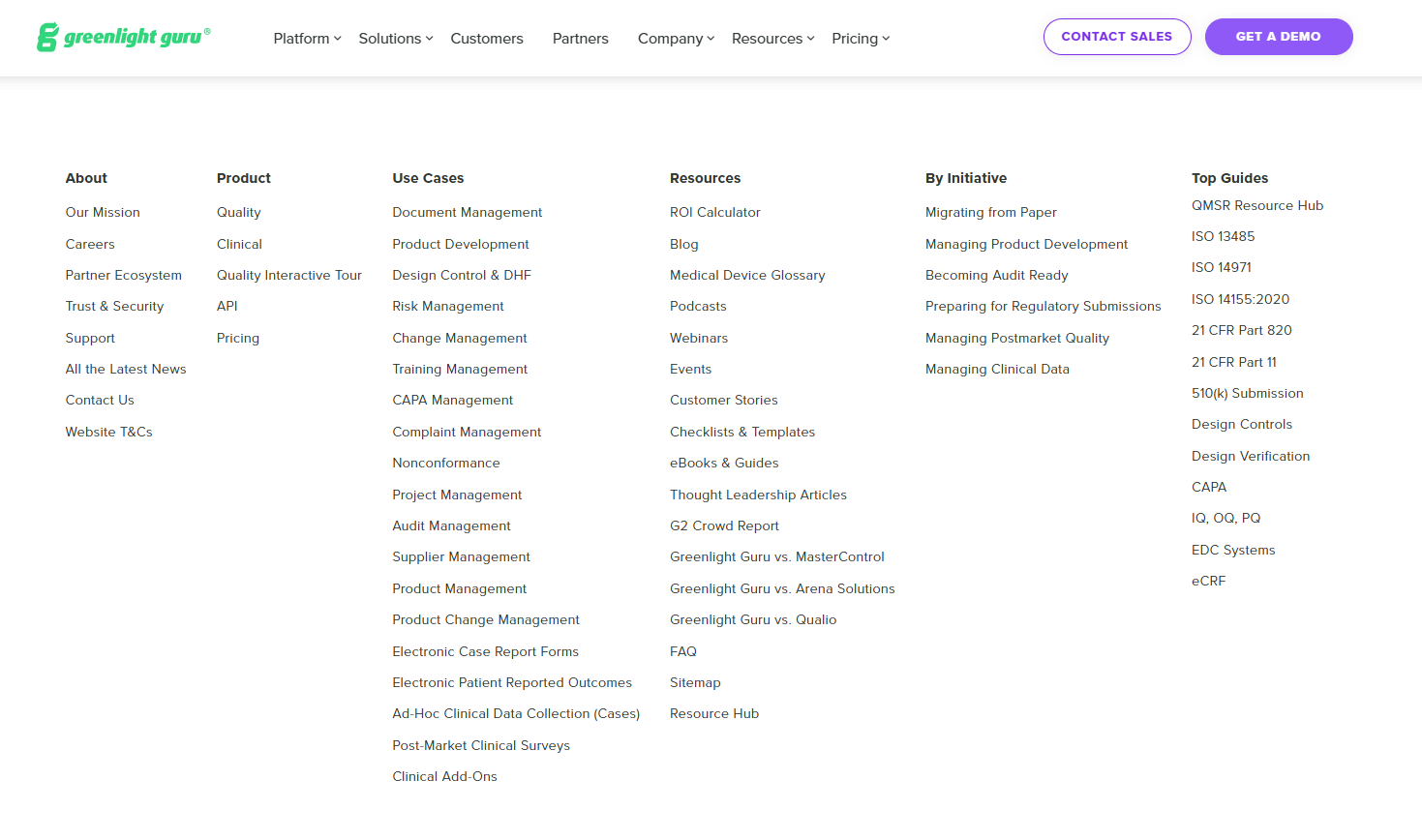This screenshot has width=1422, height=840.
Task: Open Training Management link
Action: [460, 369]
